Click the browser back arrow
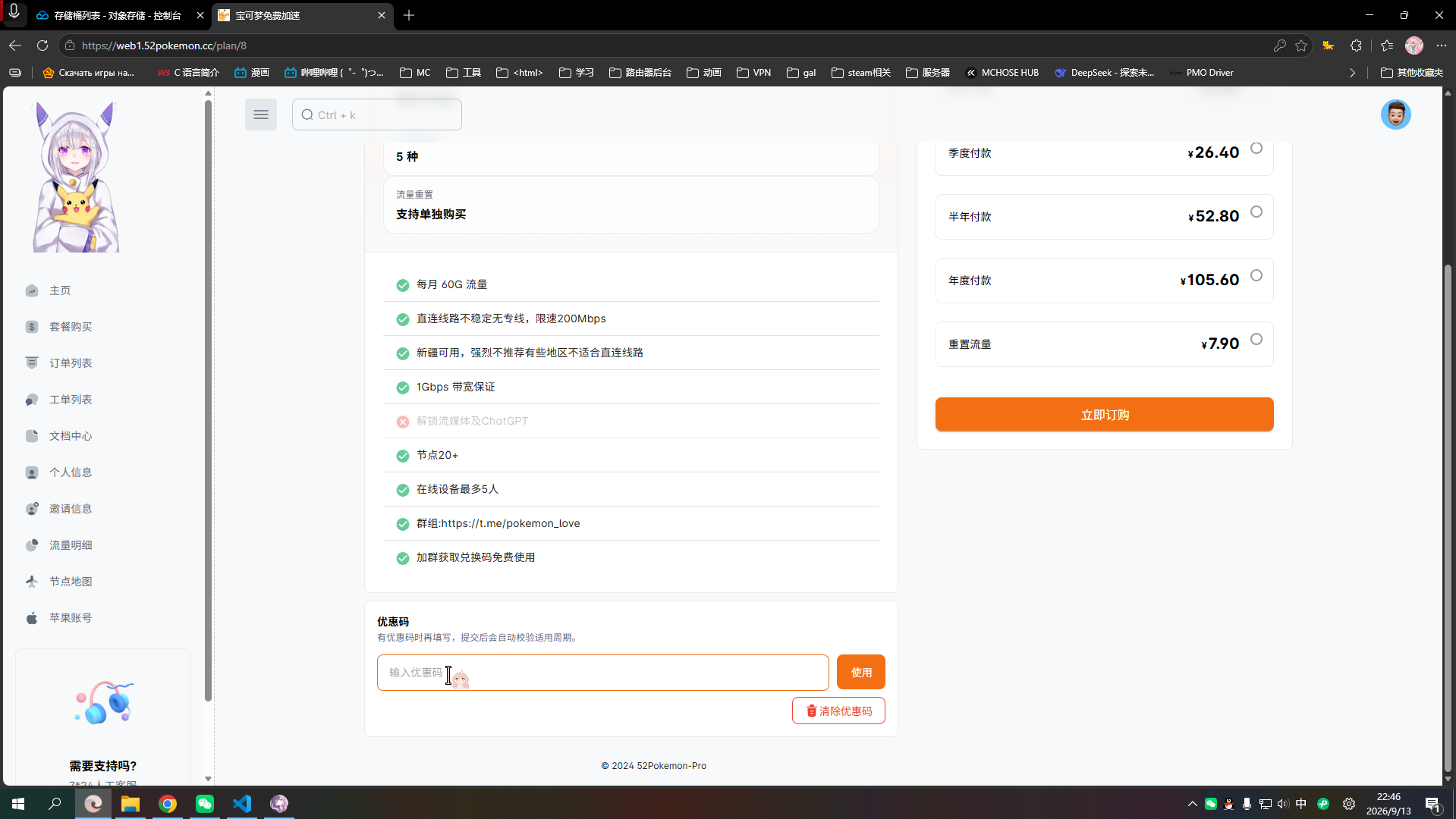 (x=15, y=45)
